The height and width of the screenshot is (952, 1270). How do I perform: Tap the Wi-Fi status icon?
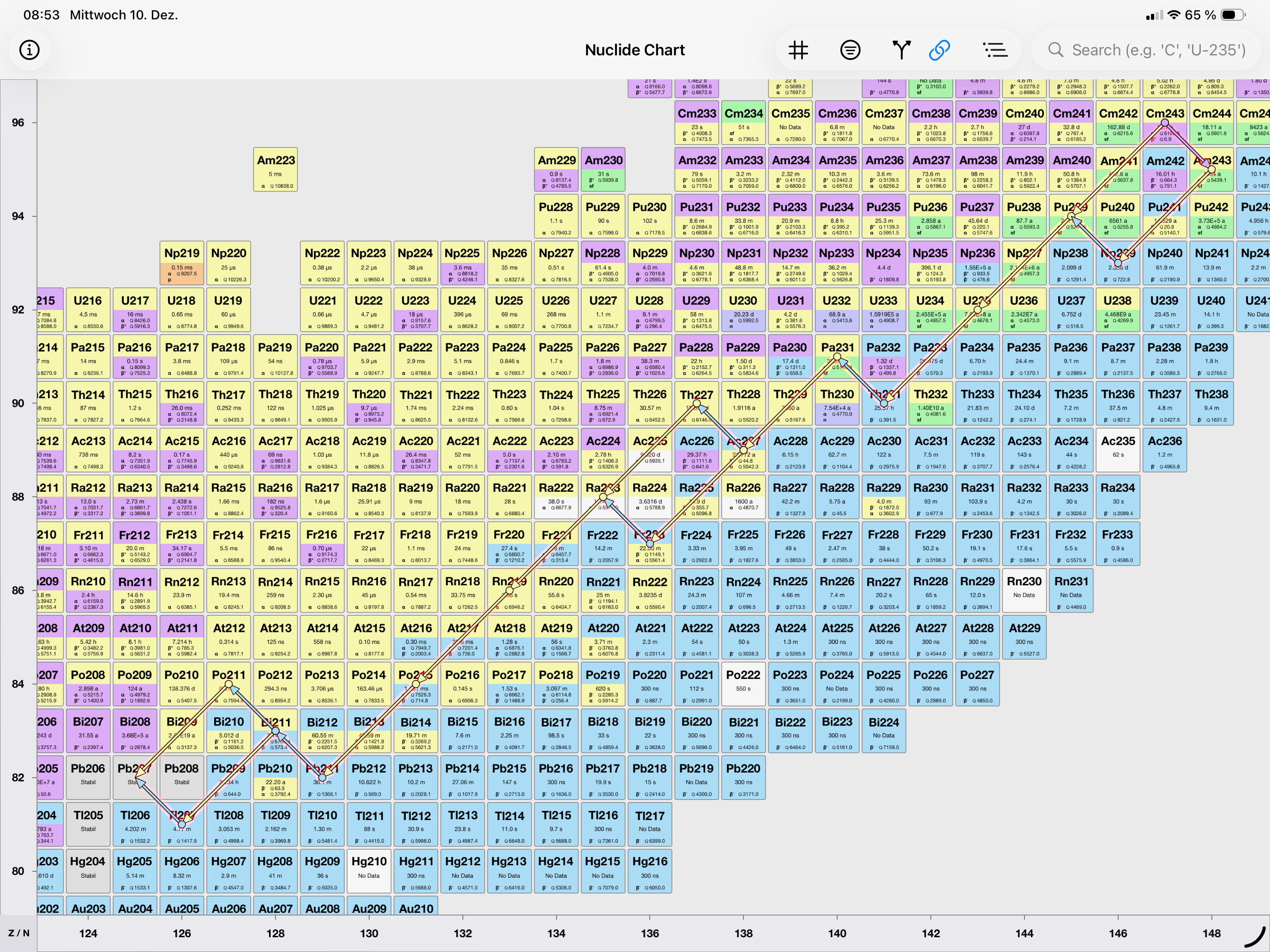click(x=1174, y=15)
